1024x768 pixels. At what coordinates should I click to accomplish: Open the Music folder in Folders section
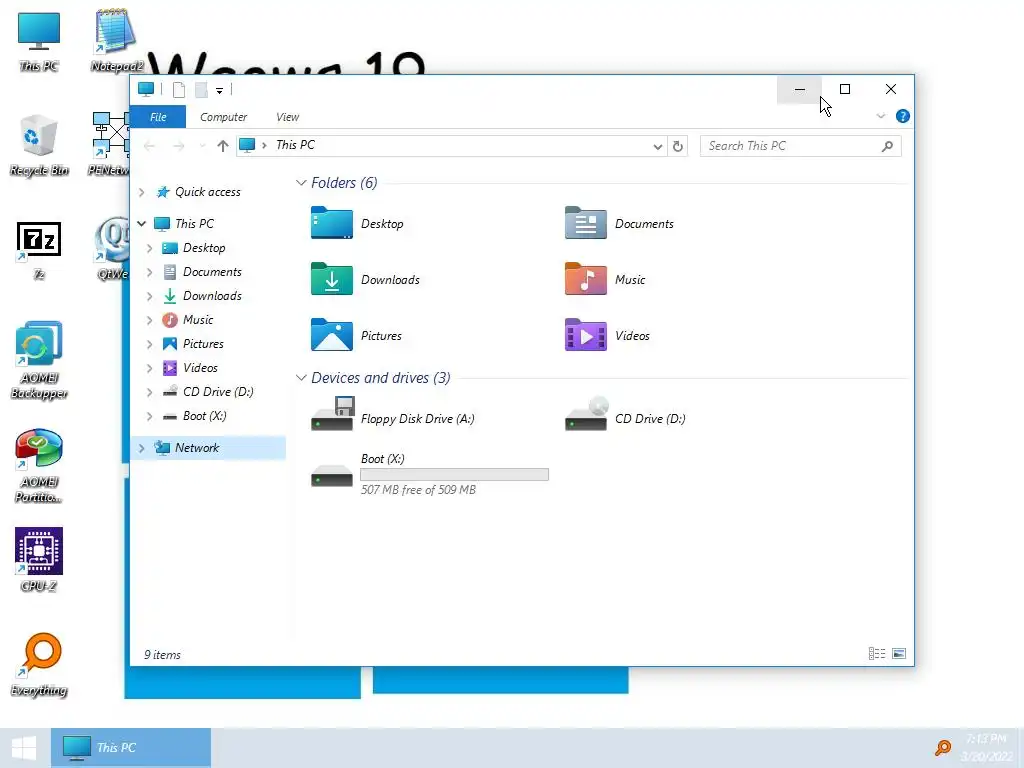[605, 280]
